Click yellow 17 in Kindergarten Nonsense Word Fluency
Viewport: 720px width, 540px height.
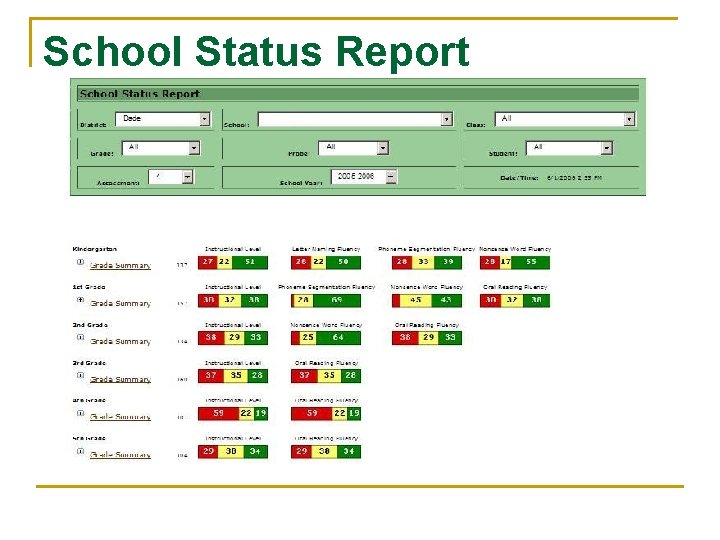coord(506,262)
